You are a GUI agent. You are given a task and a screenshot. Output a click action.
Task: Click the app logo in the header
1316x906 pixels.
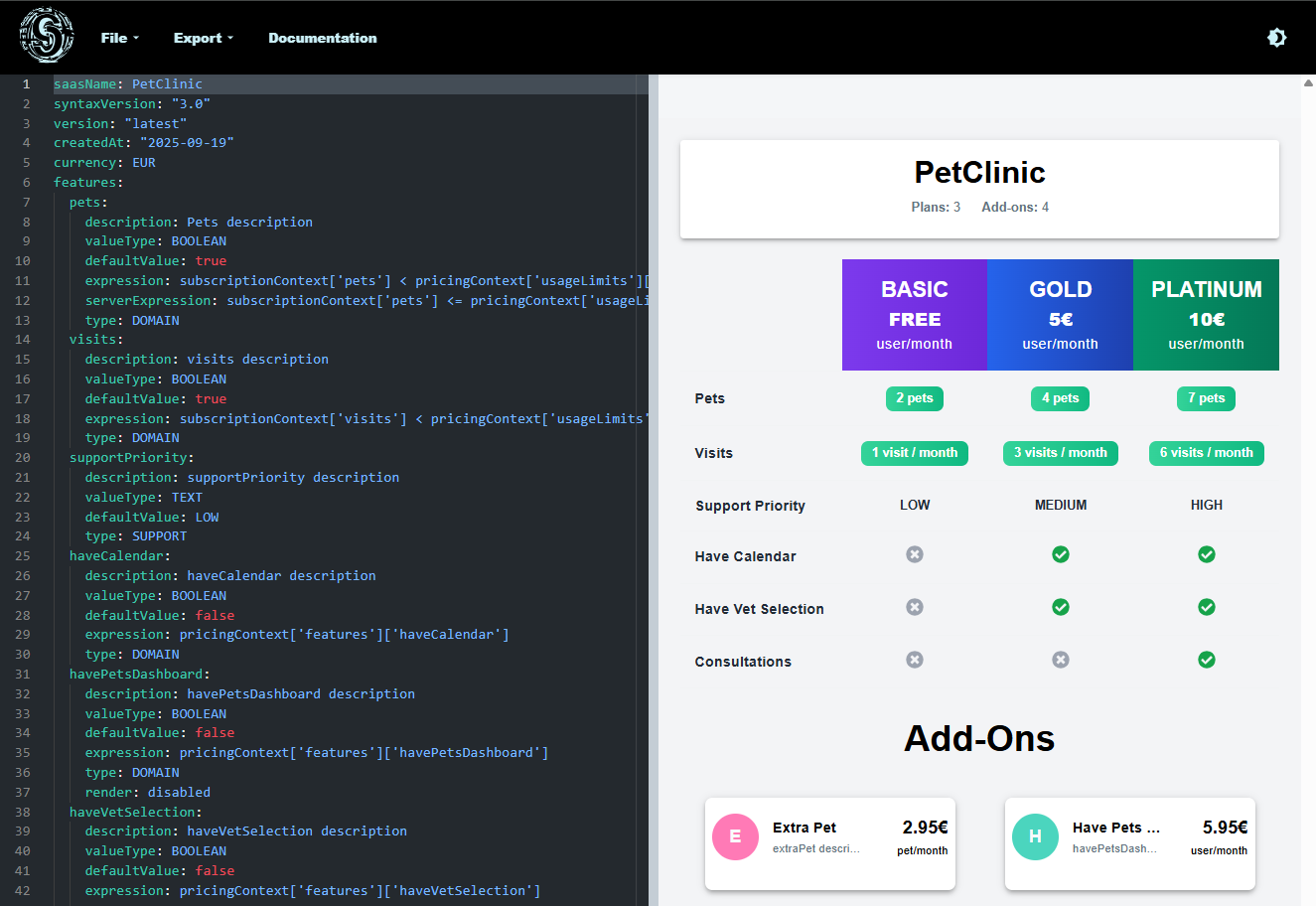click(x=47, y=36)
